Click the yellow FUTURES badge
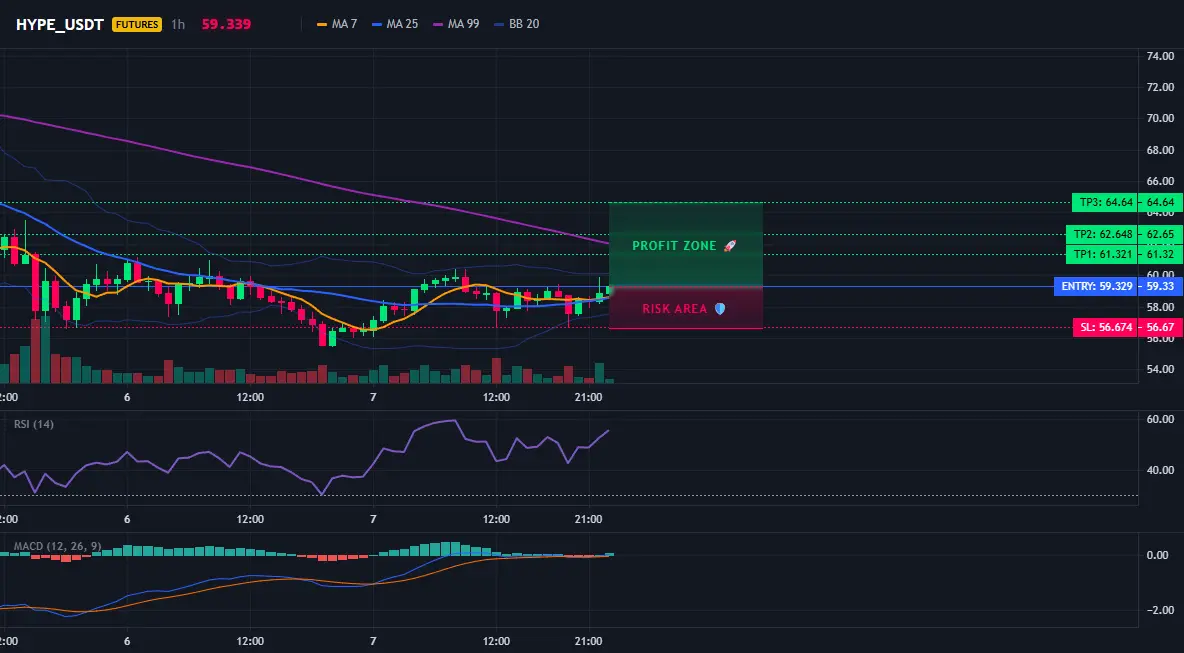 point(137,24)
